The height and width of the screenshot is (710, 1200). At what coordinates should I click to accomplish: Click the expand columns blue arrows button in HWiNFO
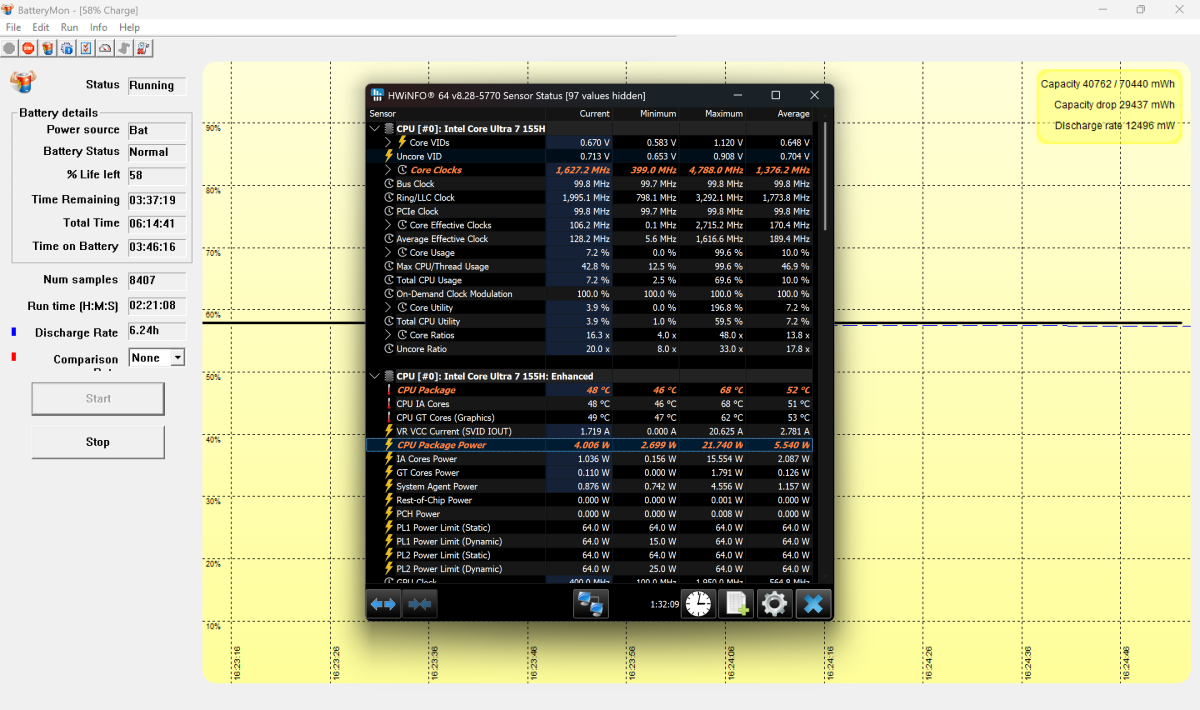click(384, 603)
